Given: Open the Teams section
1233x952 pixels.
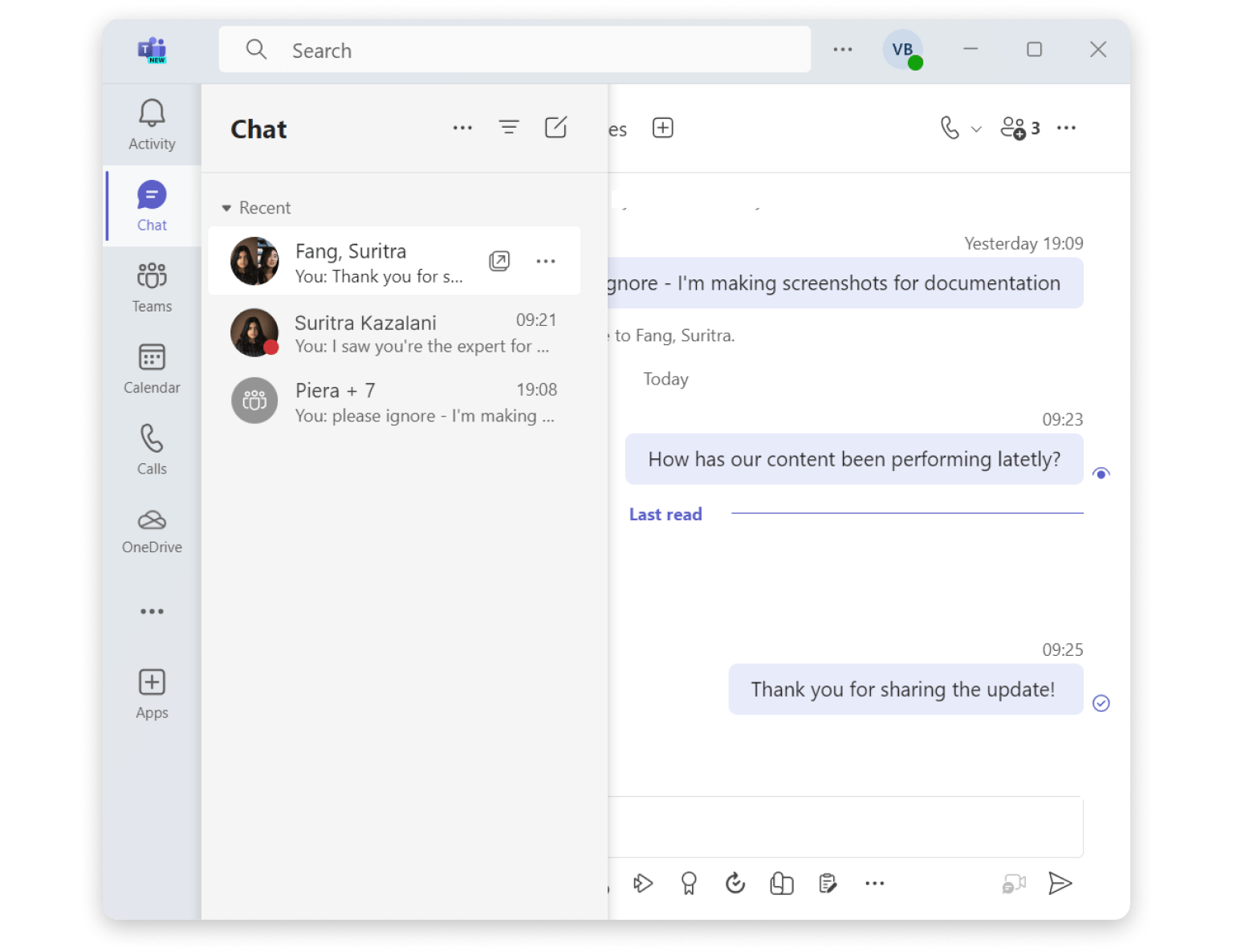Looking at the screenshot, I should point(152,287).
